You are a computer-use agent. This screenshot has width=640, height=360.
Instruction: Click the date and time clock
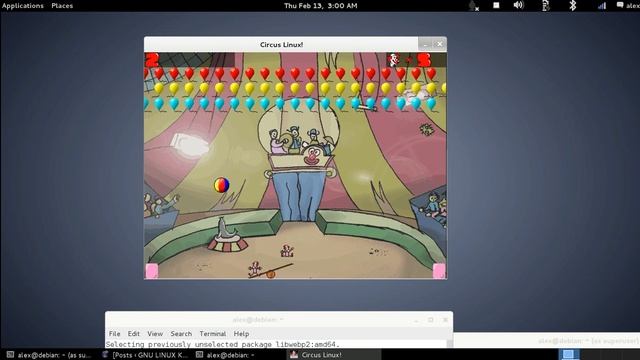[x=320, y=6]
